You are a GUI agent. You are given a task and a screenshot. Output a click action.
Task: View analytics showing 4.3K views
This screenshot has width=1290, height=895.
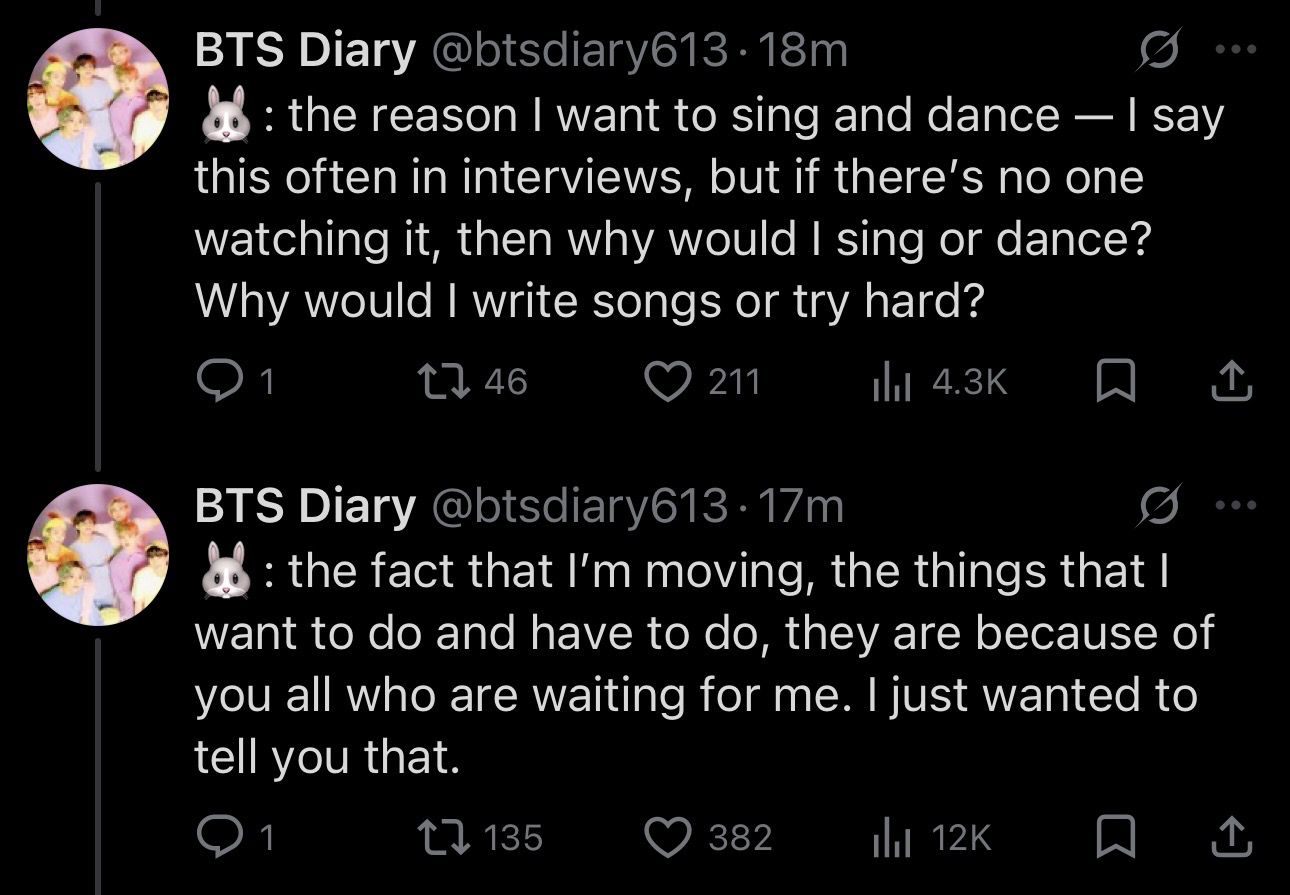point(889,381)
